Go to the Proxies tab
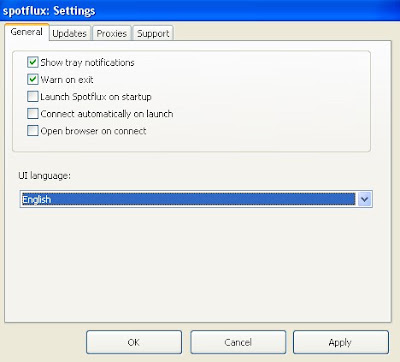Screen dimensions: 400x362 (x=112, y=33)
